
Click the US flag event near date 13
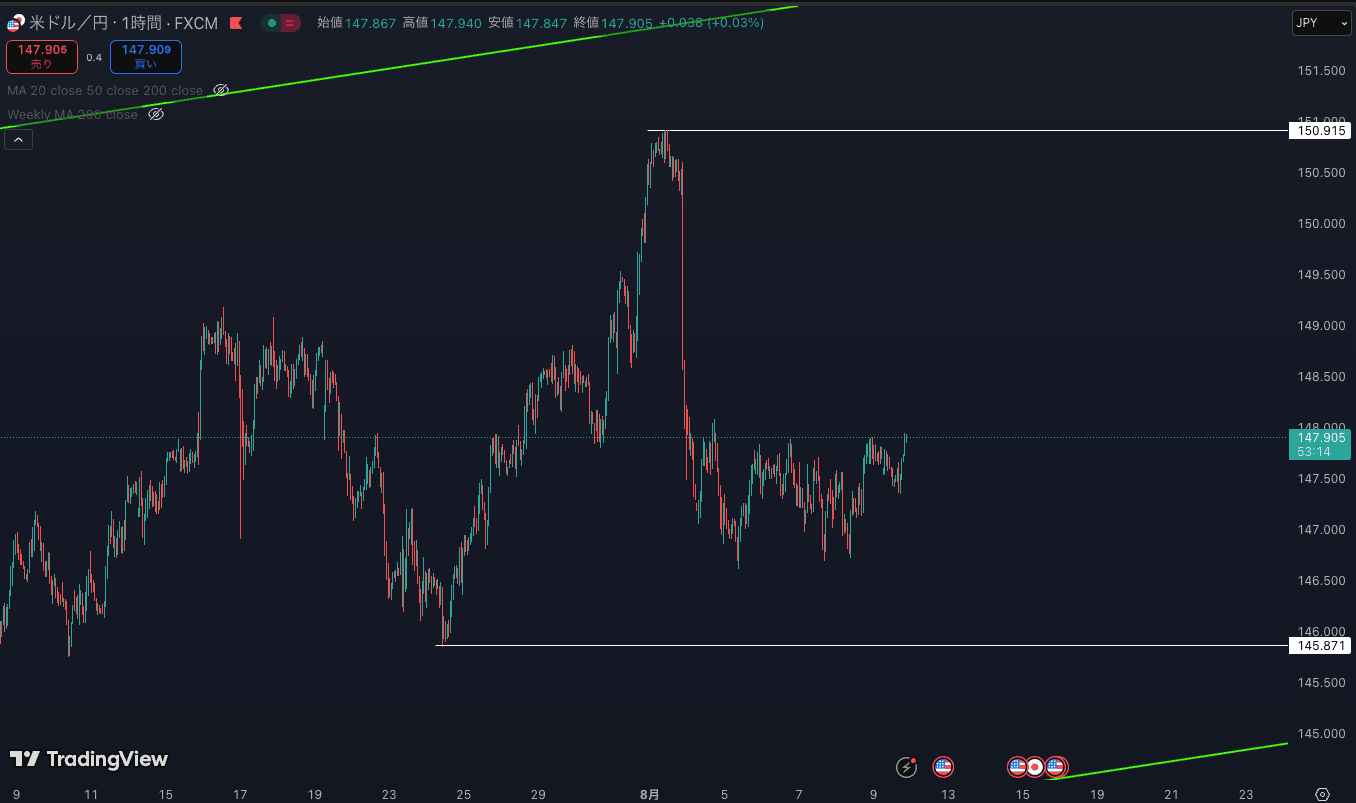click(x=942, y=767)
